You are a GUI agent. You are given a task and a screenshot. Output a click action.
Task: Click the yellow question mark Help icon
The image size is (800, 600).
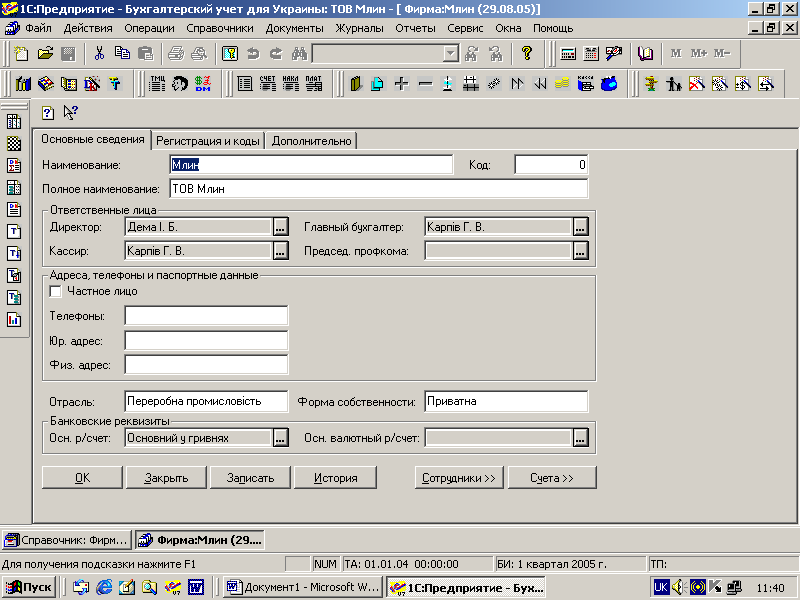pos(527,54)
